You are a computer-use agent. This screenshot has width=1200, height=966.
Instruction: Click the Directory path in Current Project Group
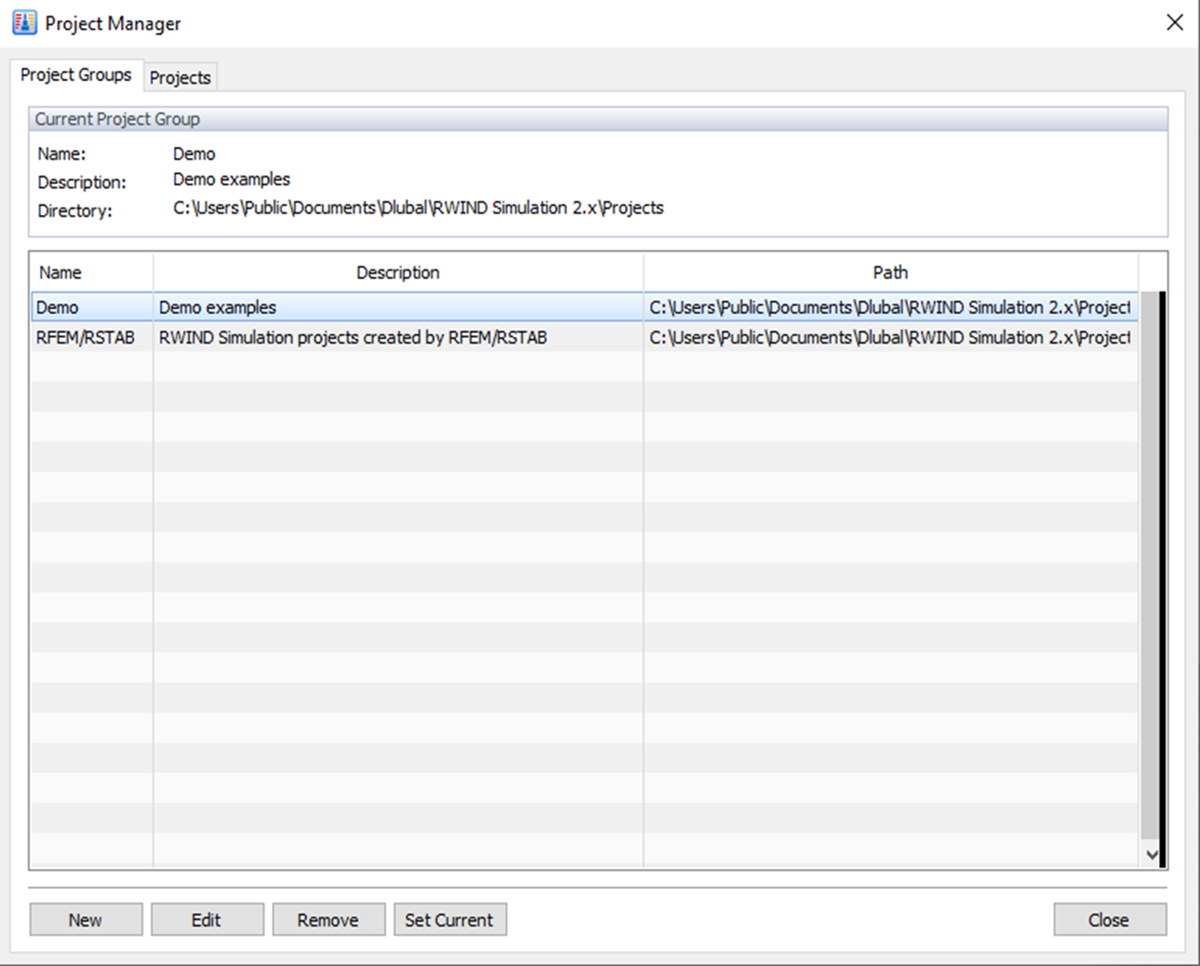coord(415,208)
